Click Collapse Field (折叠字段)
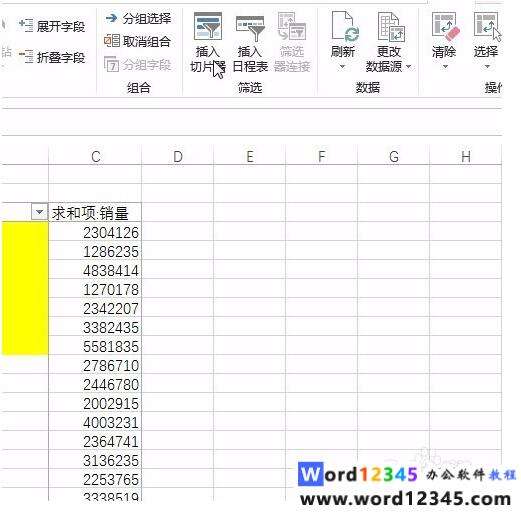 (x=52, y=57)
